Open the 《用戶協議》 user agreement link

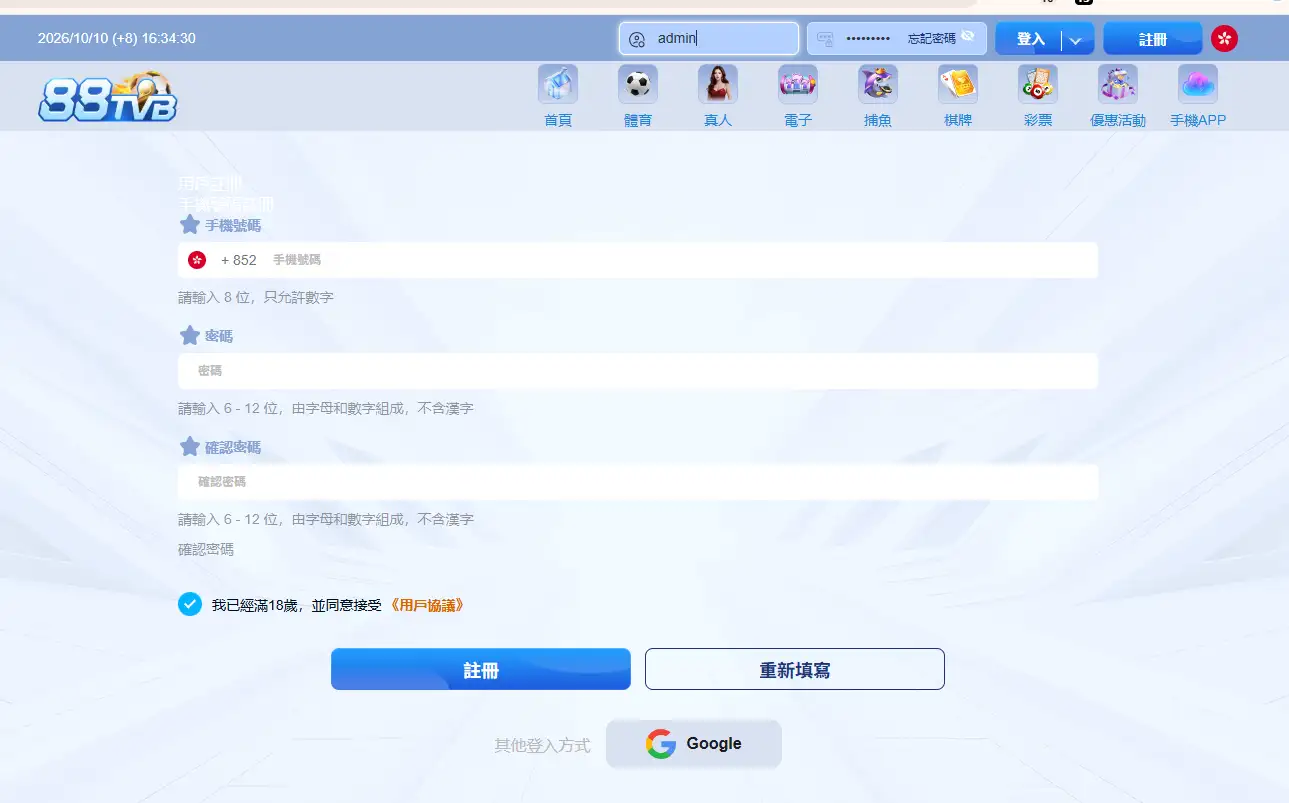click(x=426, y=605)
